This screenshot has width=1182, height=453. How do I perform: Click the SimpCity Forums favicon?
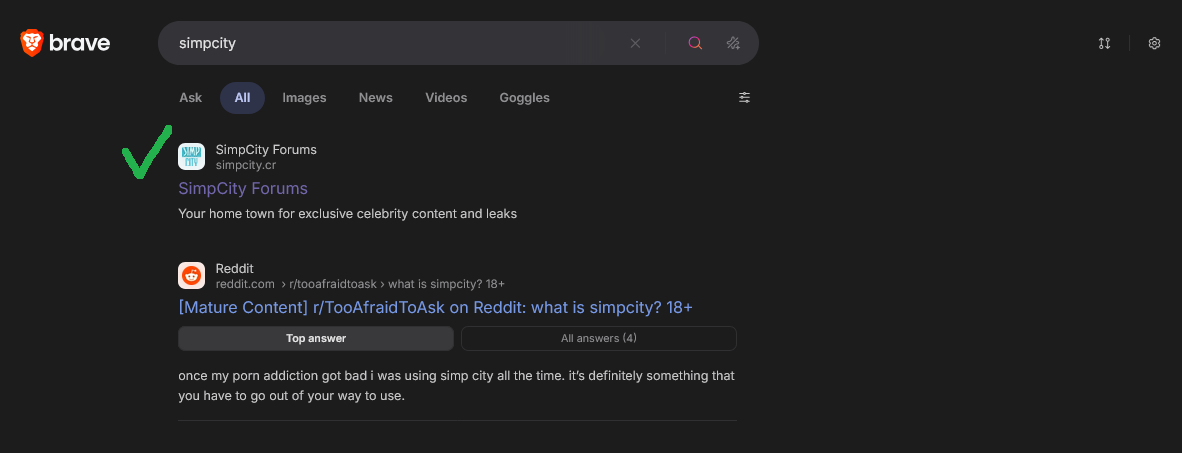[191, 157]
